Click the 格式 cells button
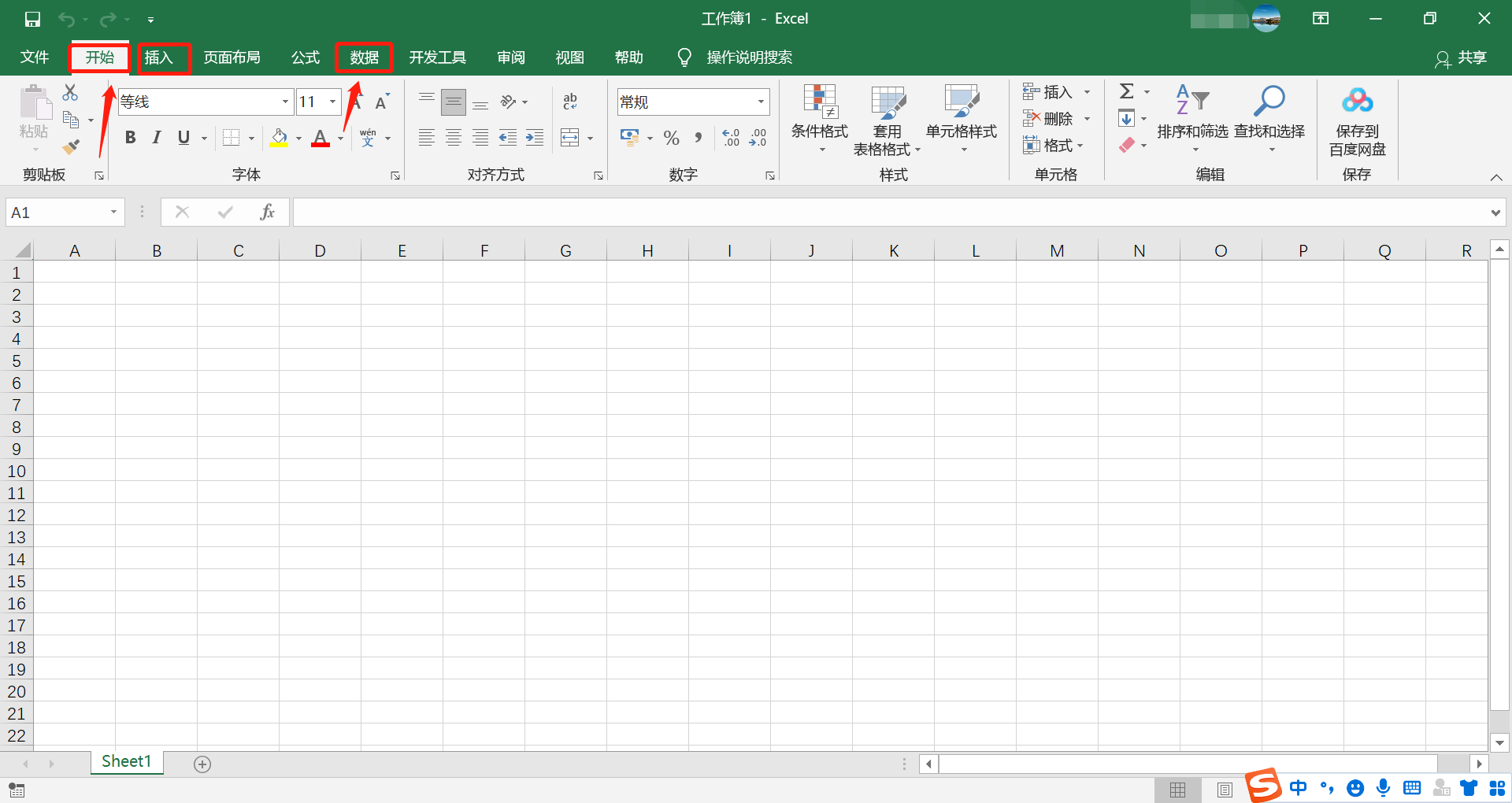The width and height of the screenshot is (1512, 803). [x=1054, y=146]
